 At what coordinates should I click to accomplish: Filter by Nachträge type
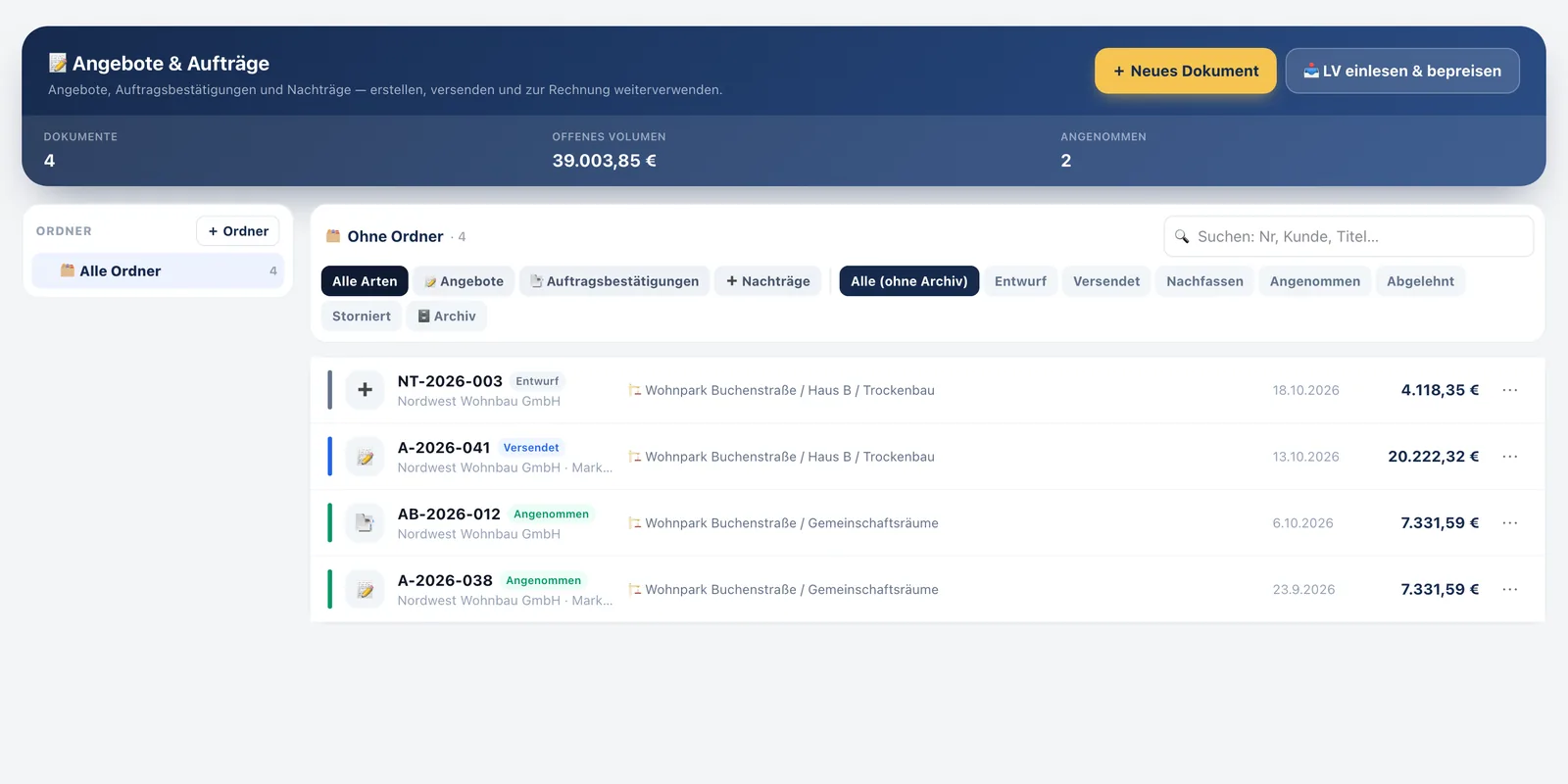click(x=767, y=281)
